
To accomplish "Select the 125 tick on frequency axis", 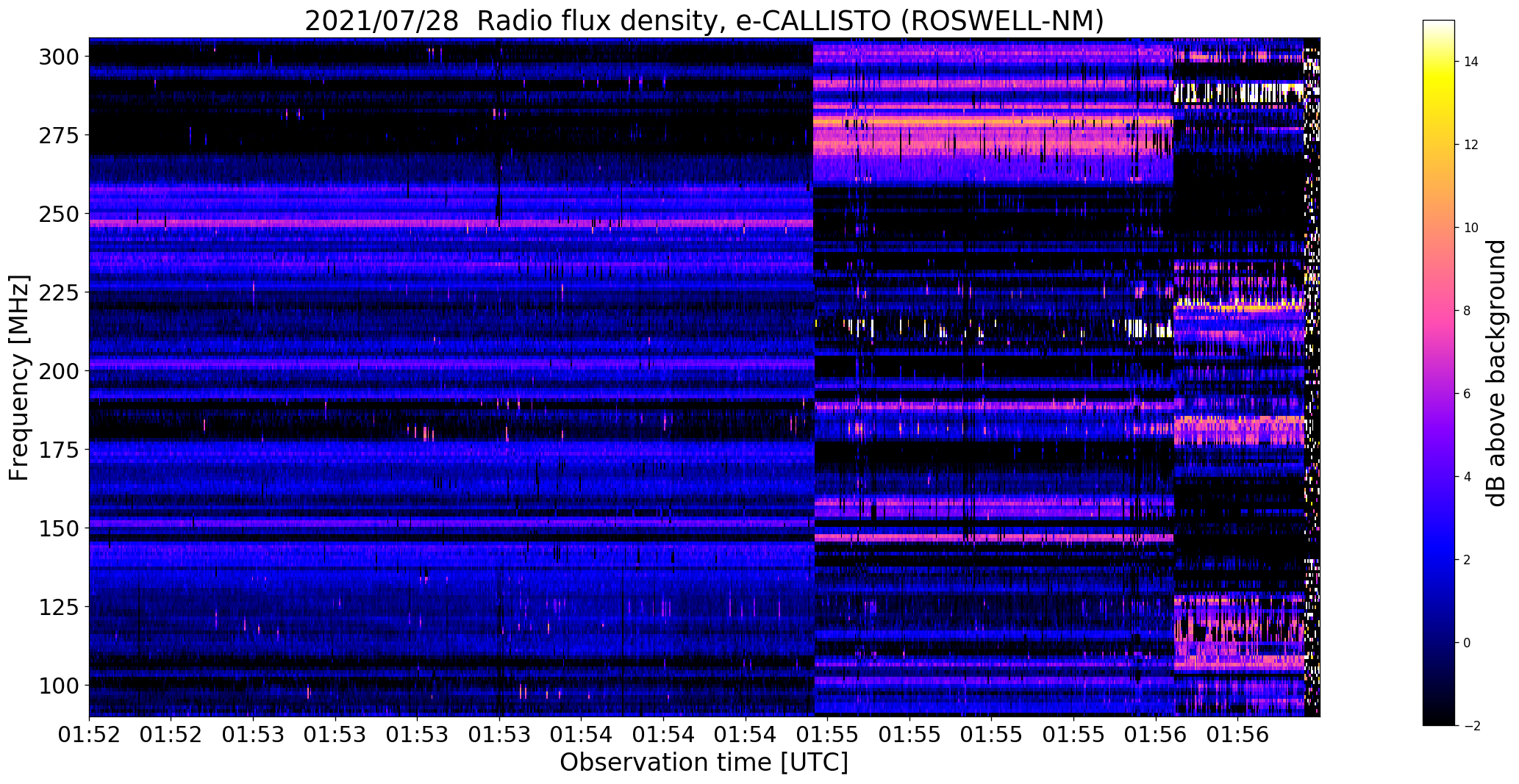I will (59, 607).
